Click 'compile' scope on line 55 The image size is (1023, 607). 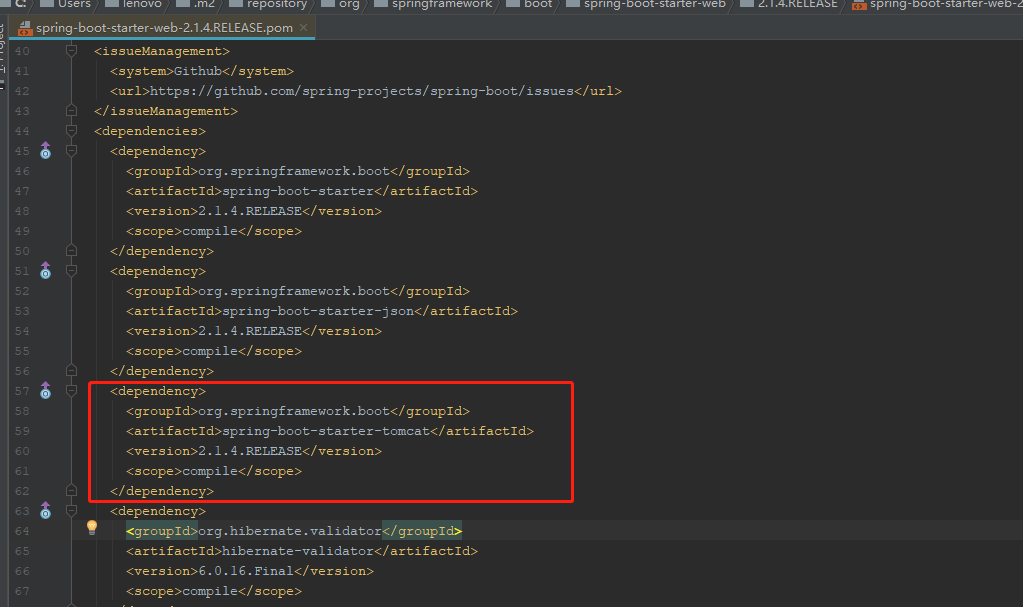pos(210,351)
